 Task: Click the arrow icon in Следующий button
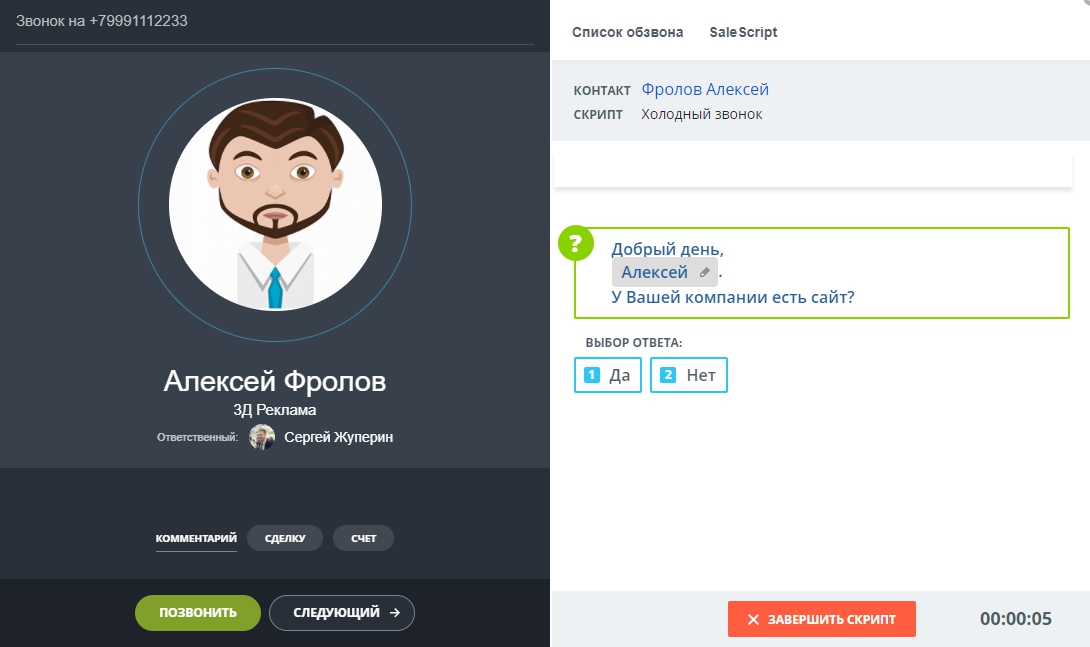tap(395, 613)
